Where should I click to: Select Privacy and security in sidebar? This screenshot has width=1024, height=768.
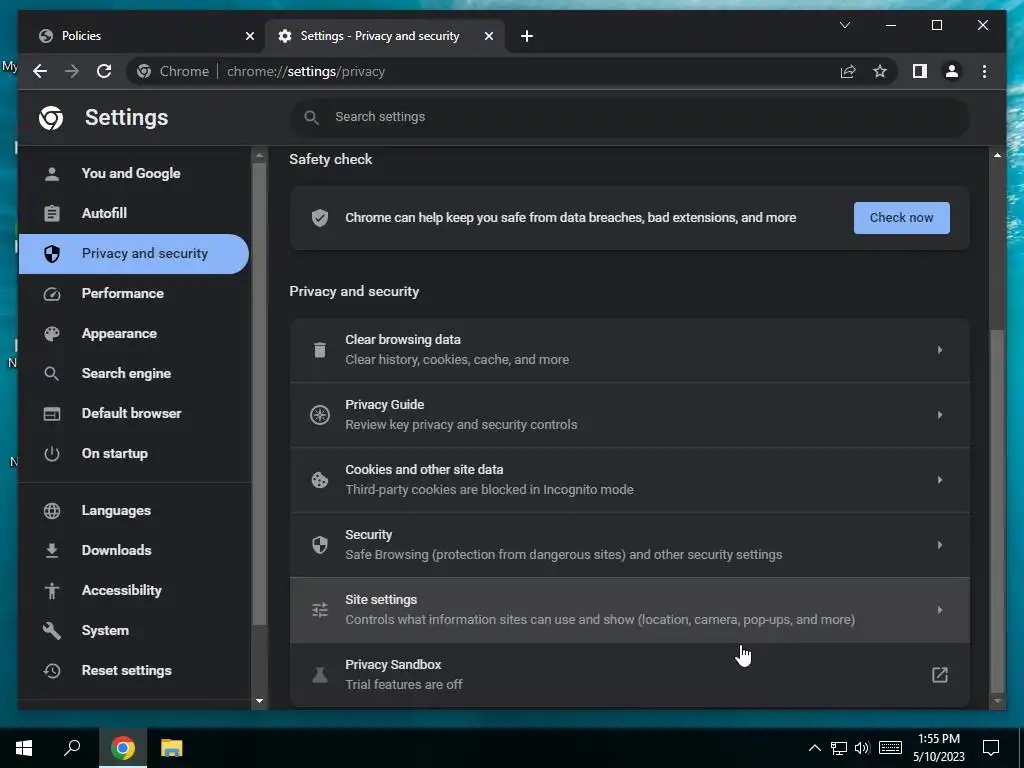pyautogui.click(x=134, y=253)
